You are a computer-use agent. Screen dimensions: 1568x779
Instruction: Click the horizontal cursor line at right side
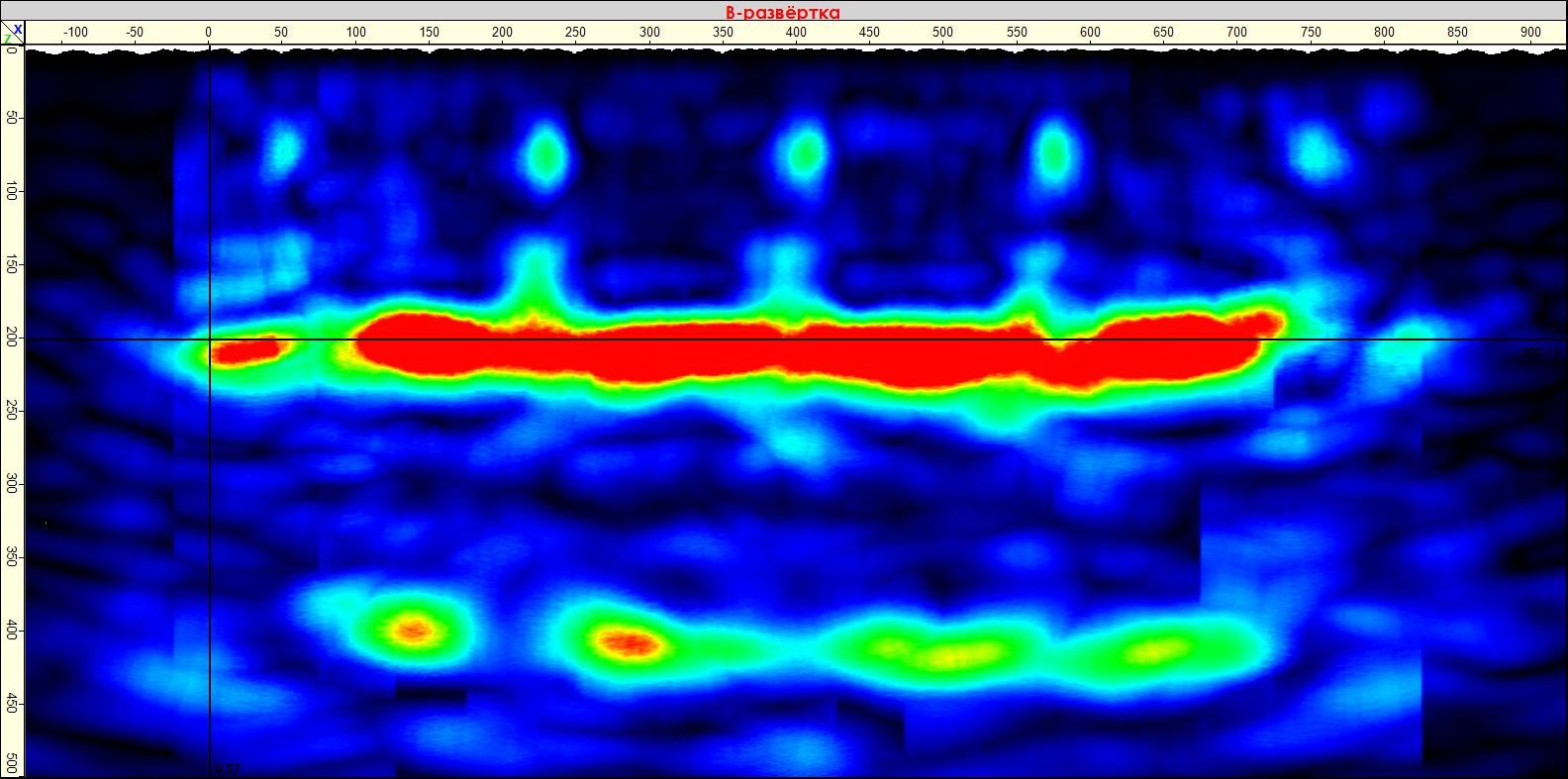coord(1465,340)
